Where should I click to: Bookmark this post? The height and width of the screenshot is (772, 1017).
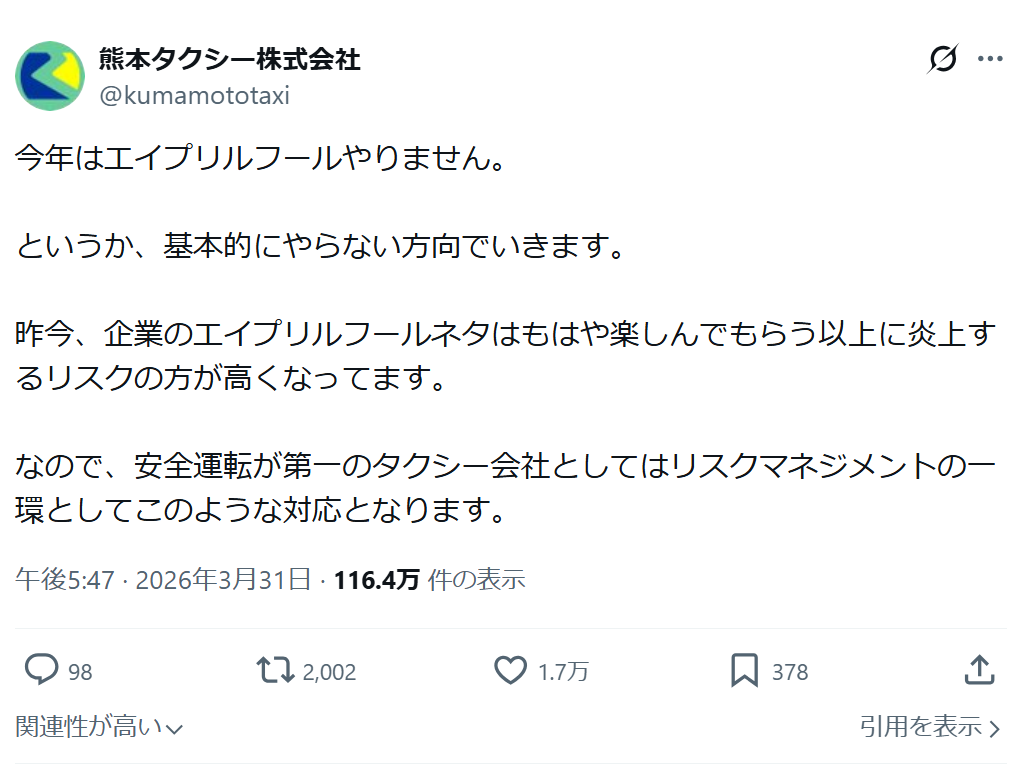(x=744, y=670)
